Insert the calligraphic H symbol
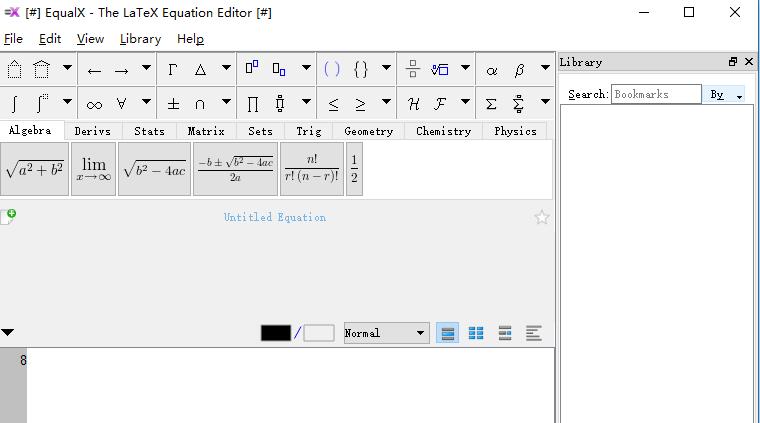This screenshot has width=760, height=423. 413,104
